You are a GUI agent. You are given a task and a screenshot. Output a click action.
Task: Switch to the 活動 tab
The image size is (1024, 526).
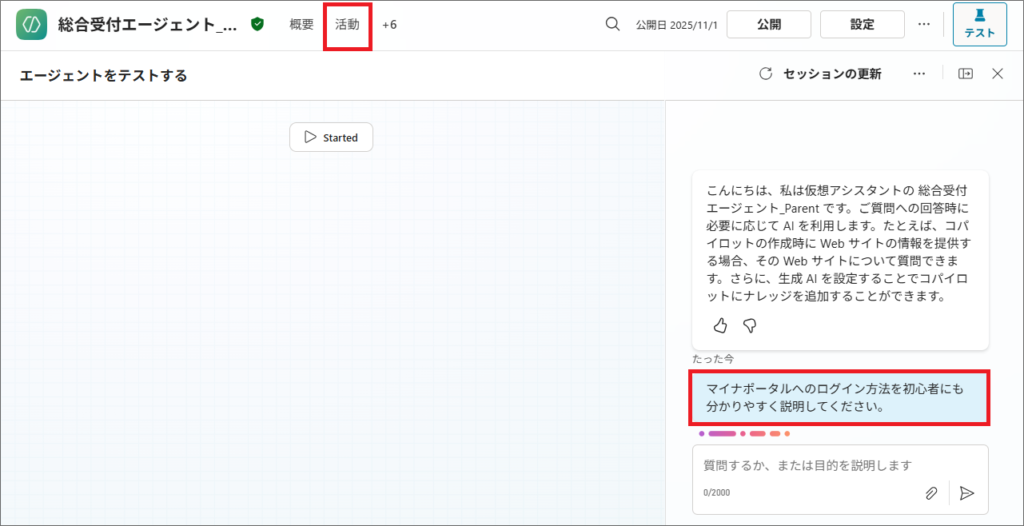(347, 24)
